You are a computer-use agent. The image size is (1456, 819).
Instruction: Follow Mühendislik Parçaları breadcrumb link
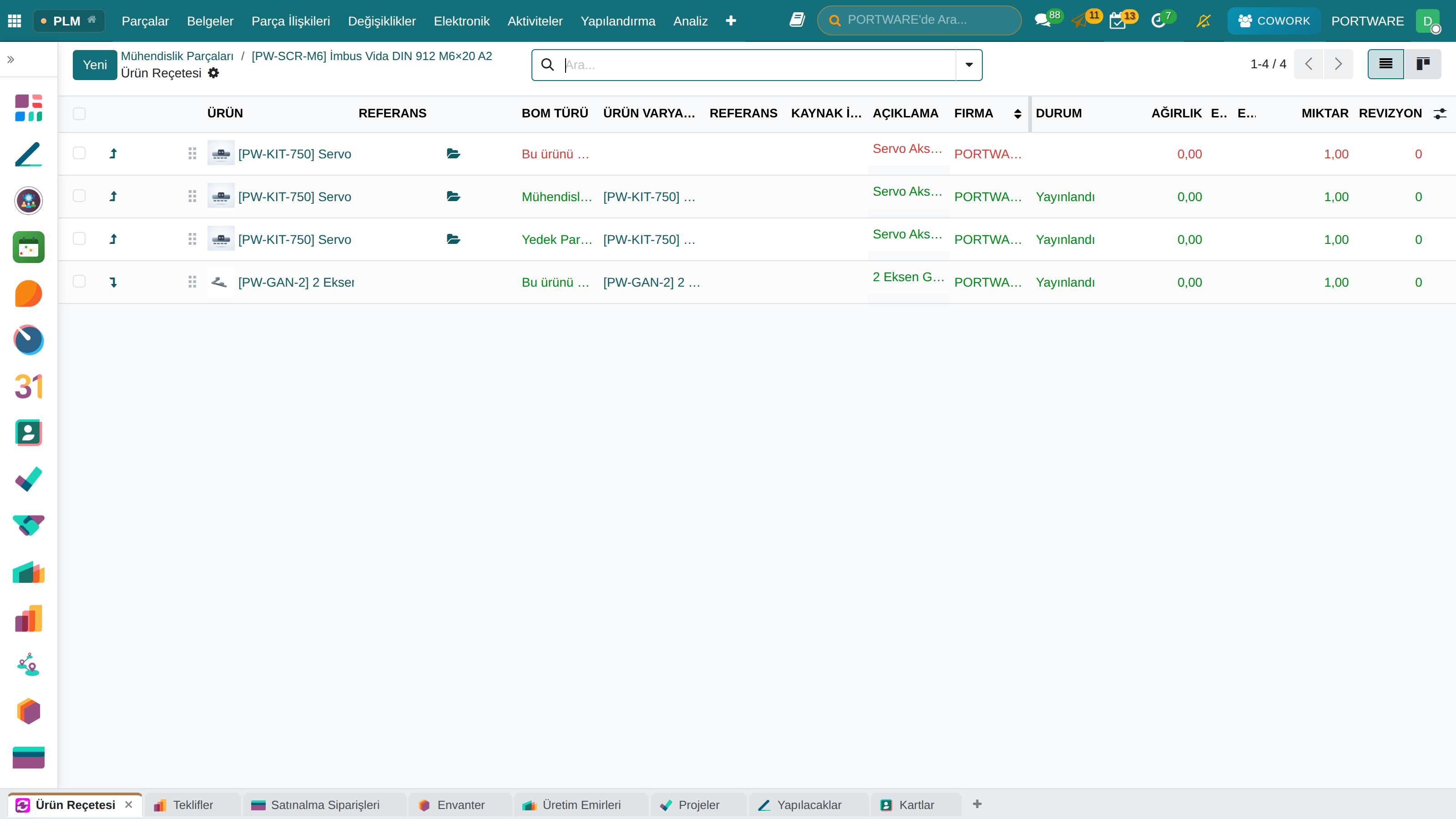pyautogui.click(x=177, y=56)
